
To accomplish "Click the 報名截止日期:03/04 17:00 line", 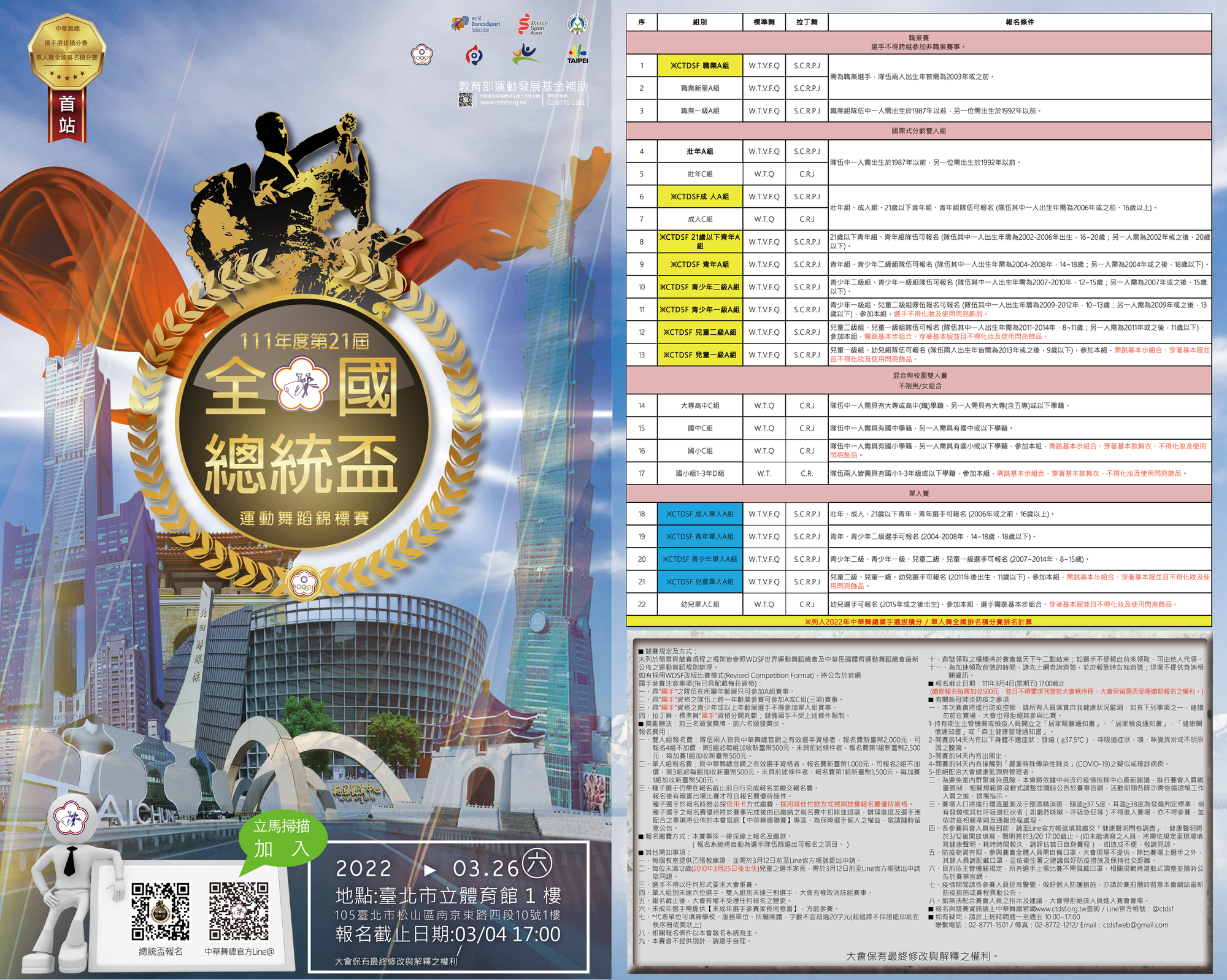I will (x=448, y=934).
